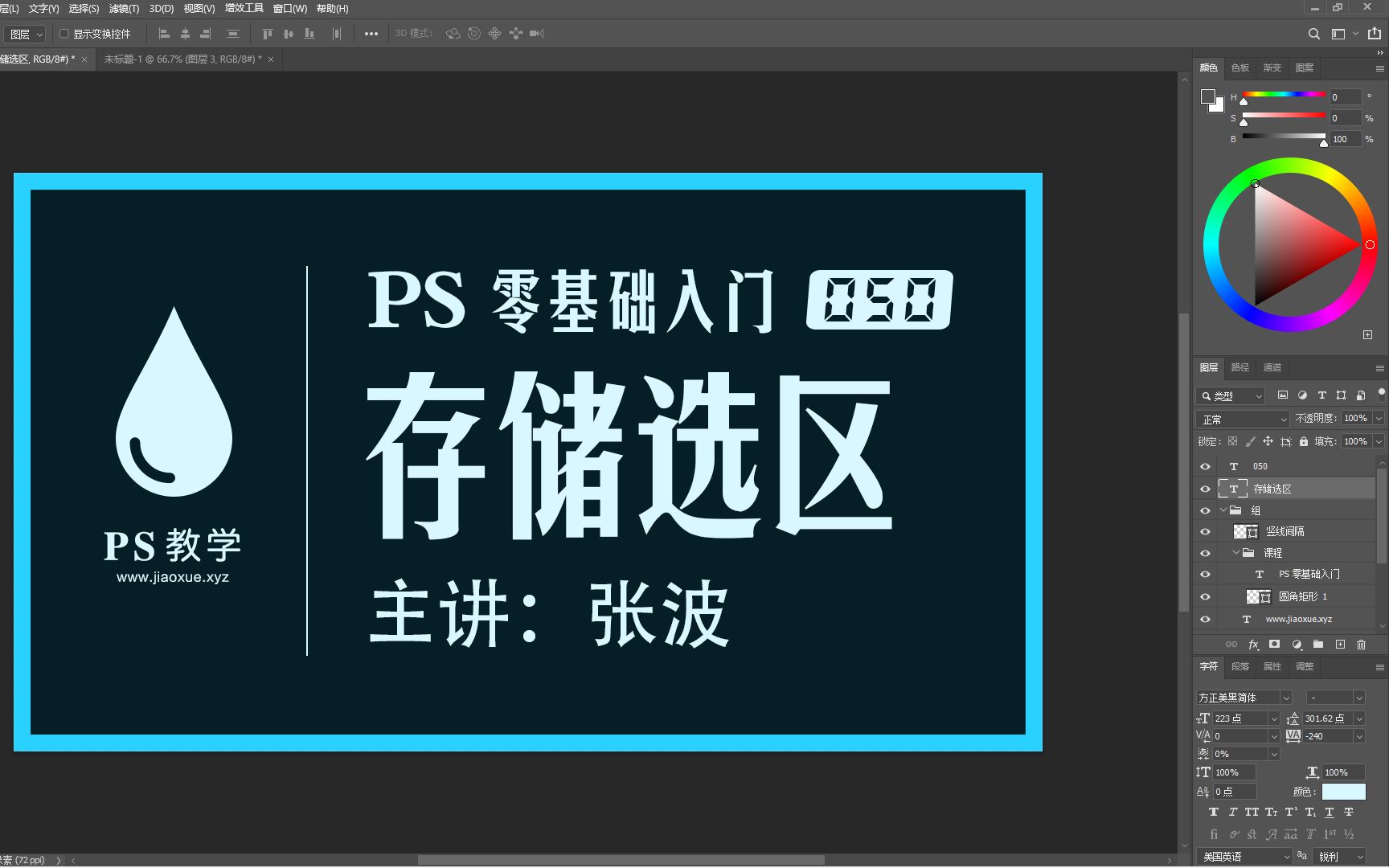Open the 方正美黑简体 font dropdown
The height and width of the screenshot is (868, 1389).
pos(1286,698)
